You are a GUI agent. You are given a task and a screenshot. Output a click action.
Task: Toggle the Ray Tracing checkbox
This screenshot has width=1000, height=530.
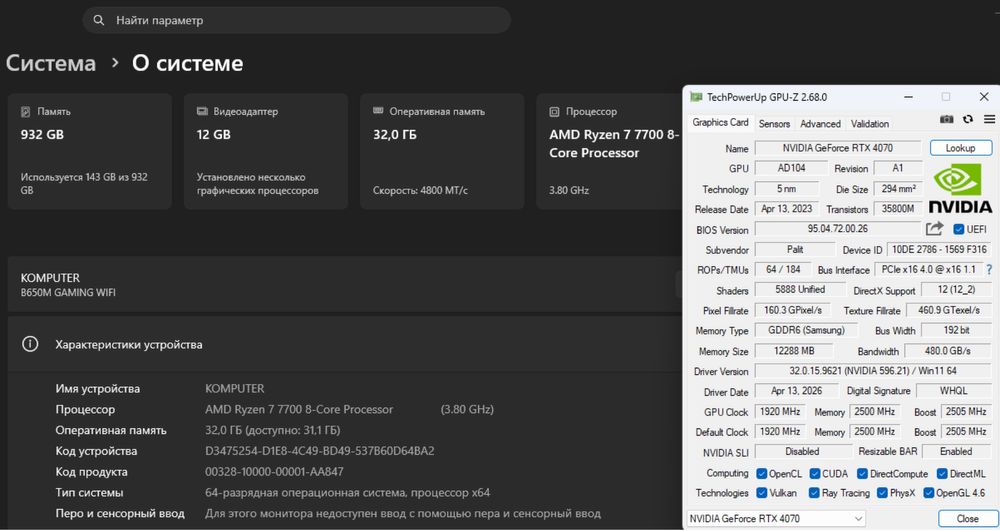[x=814, y=493]
